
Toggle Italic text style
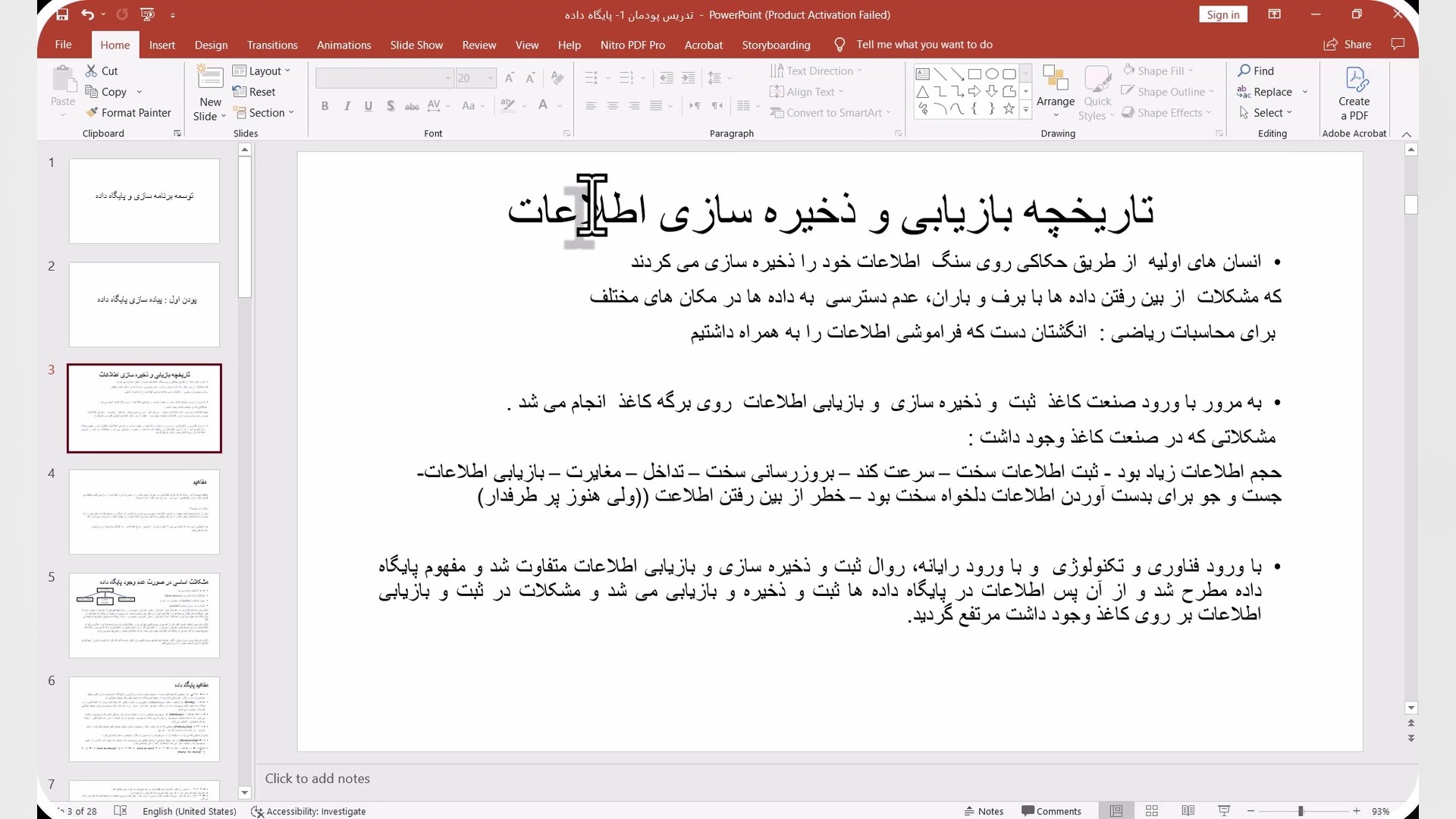click(347, 105)
